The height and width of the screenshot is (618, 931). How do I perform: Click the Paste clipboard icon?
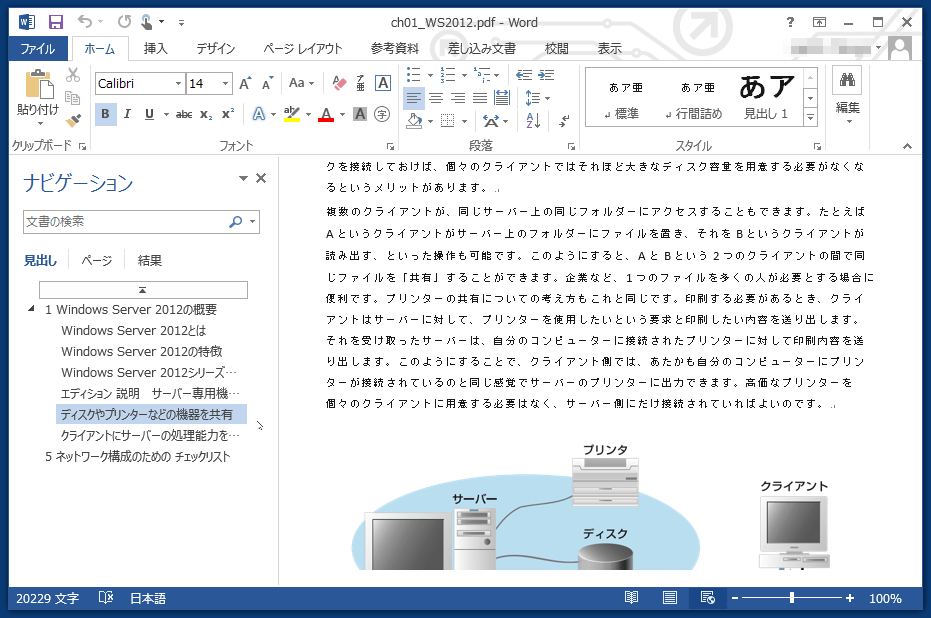(39, 84)
